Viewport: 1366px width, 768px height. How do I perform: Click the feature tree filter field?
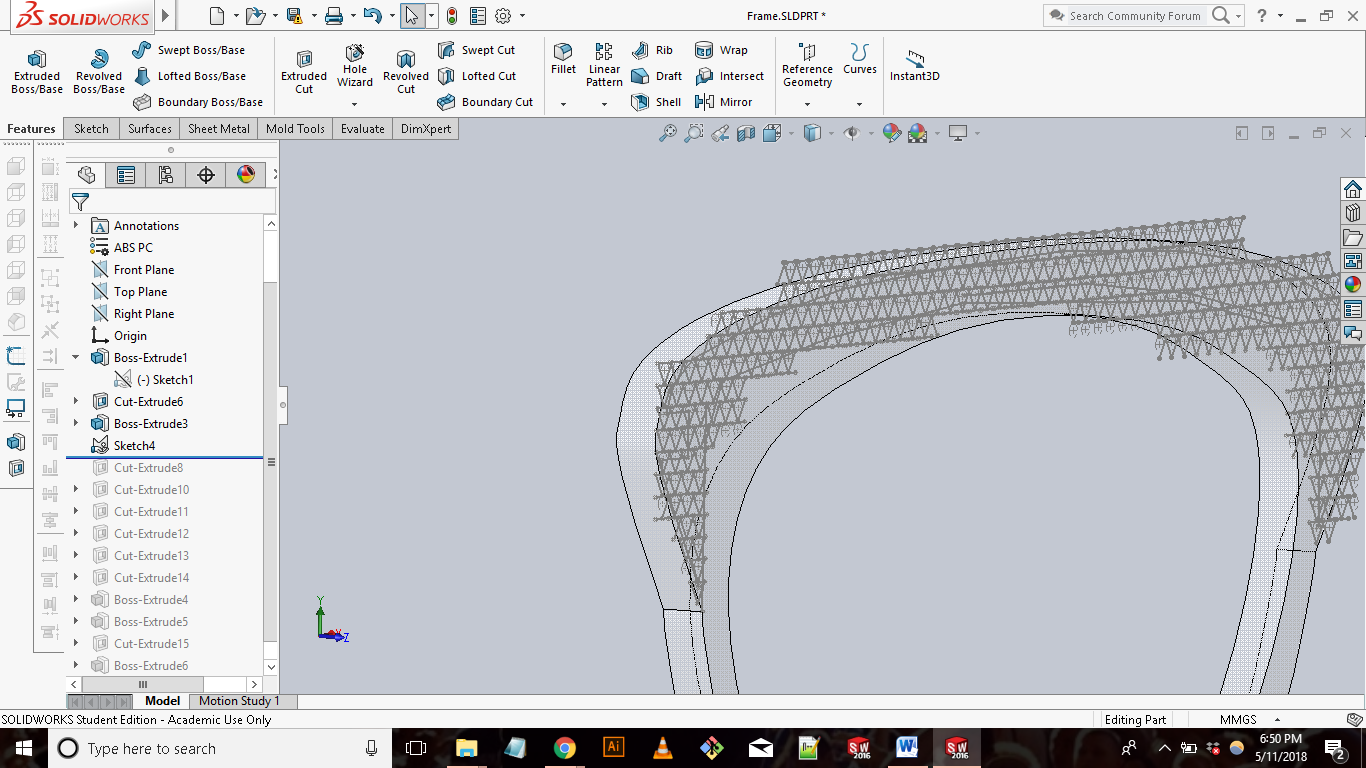click(172, 202)
